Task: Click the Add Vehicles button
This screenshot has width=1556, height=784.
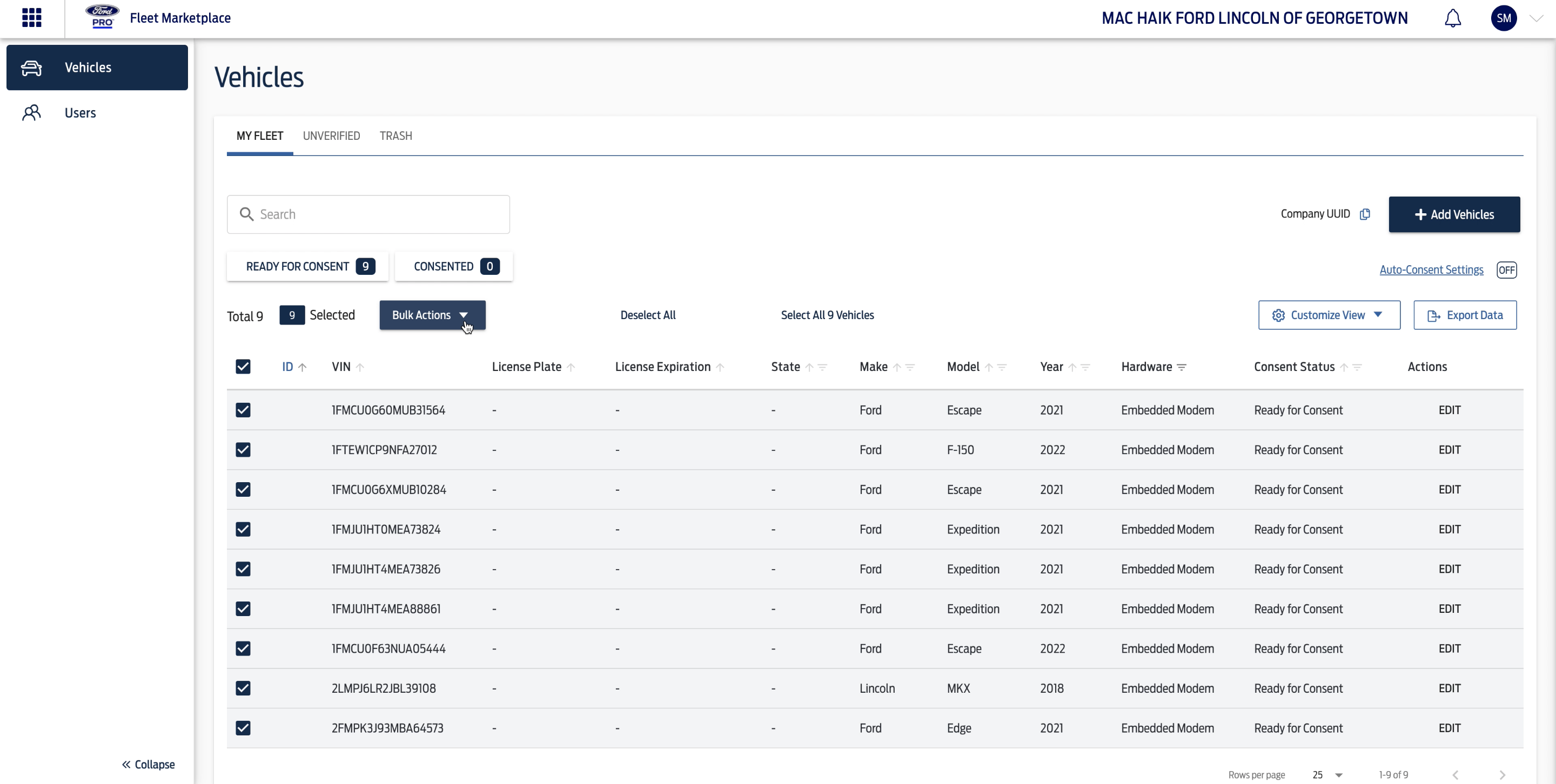Action: [1454, 214]
